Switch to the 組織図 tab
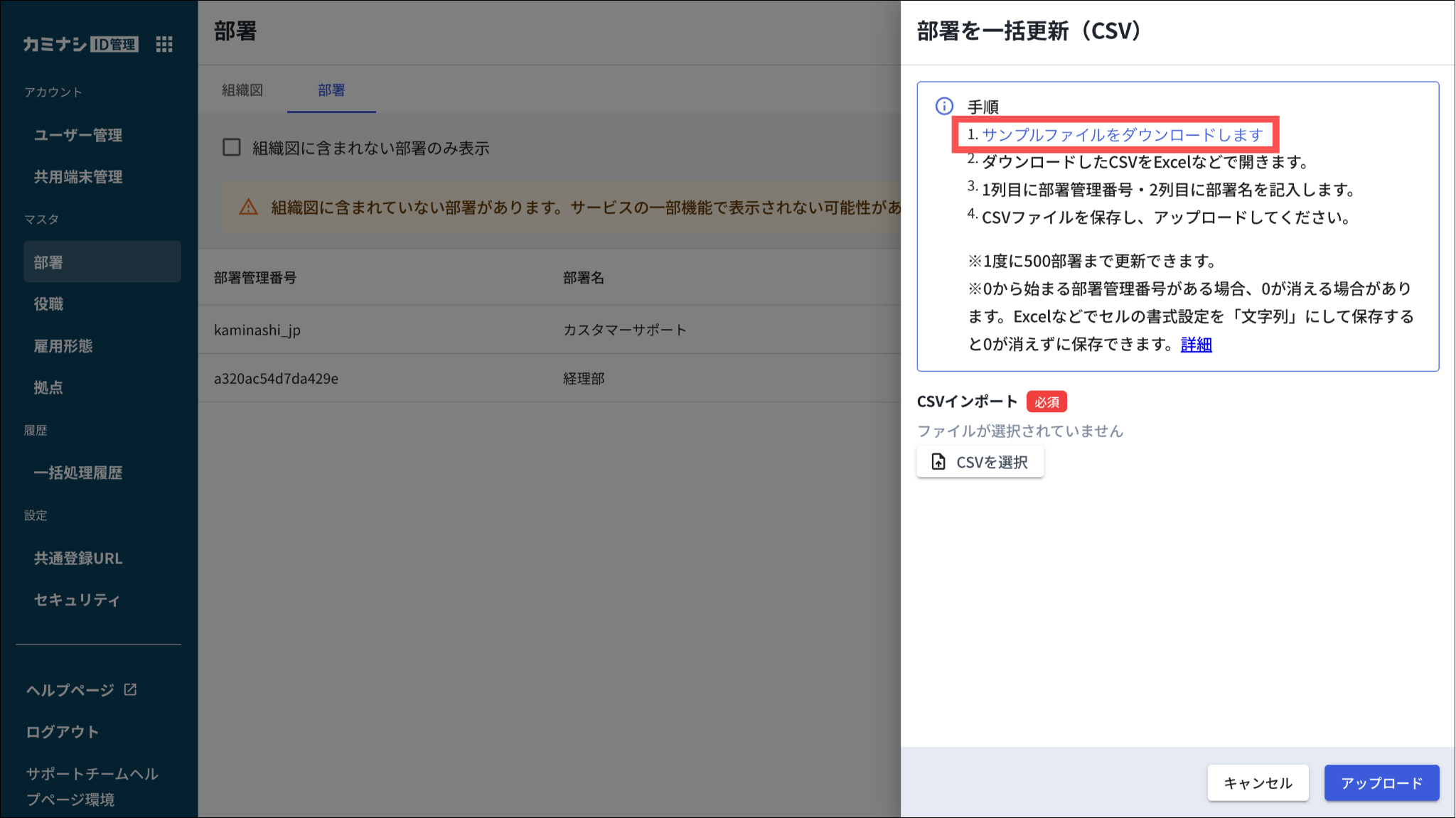 [x=242, y=90]
